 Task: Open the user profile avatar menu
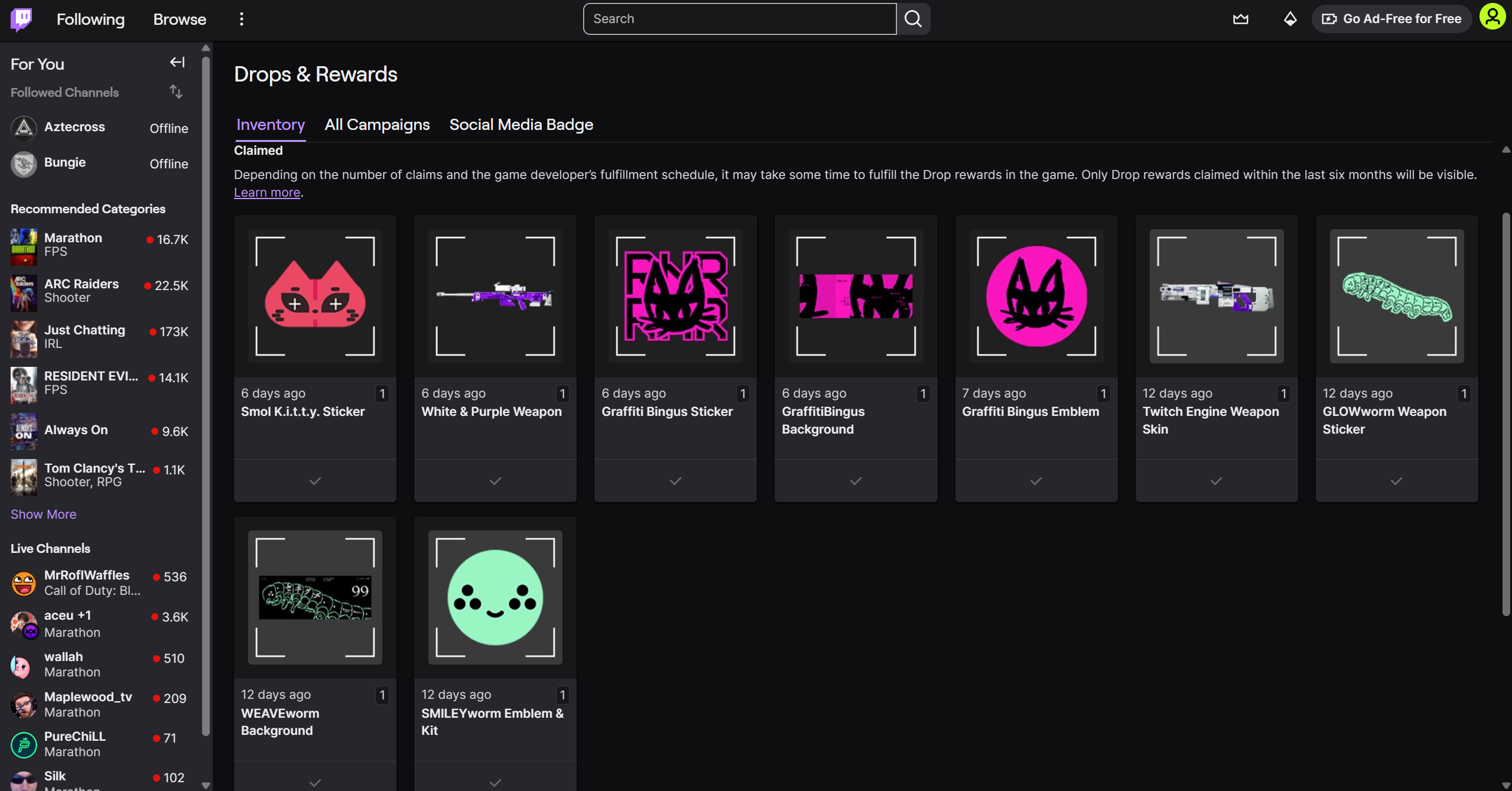(x=1492, y=17)
